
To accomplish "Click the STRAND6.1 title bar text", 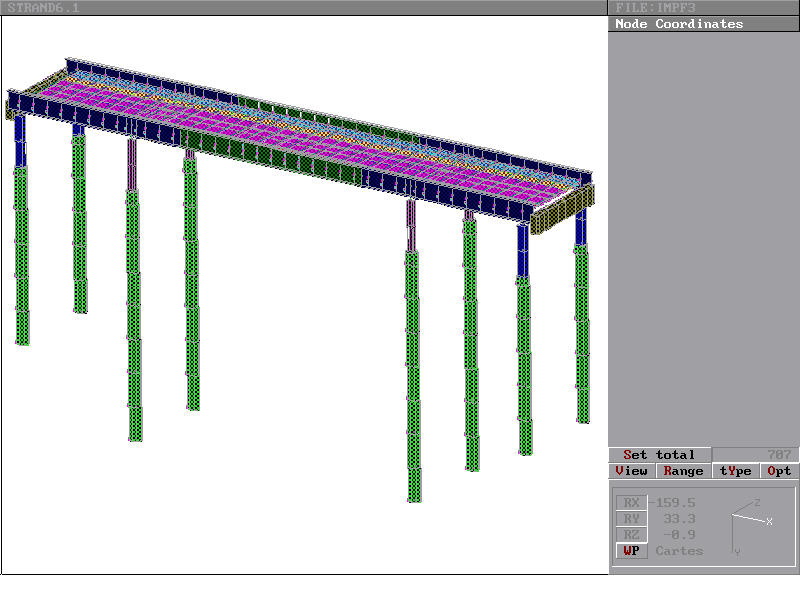I will [43, 8].
